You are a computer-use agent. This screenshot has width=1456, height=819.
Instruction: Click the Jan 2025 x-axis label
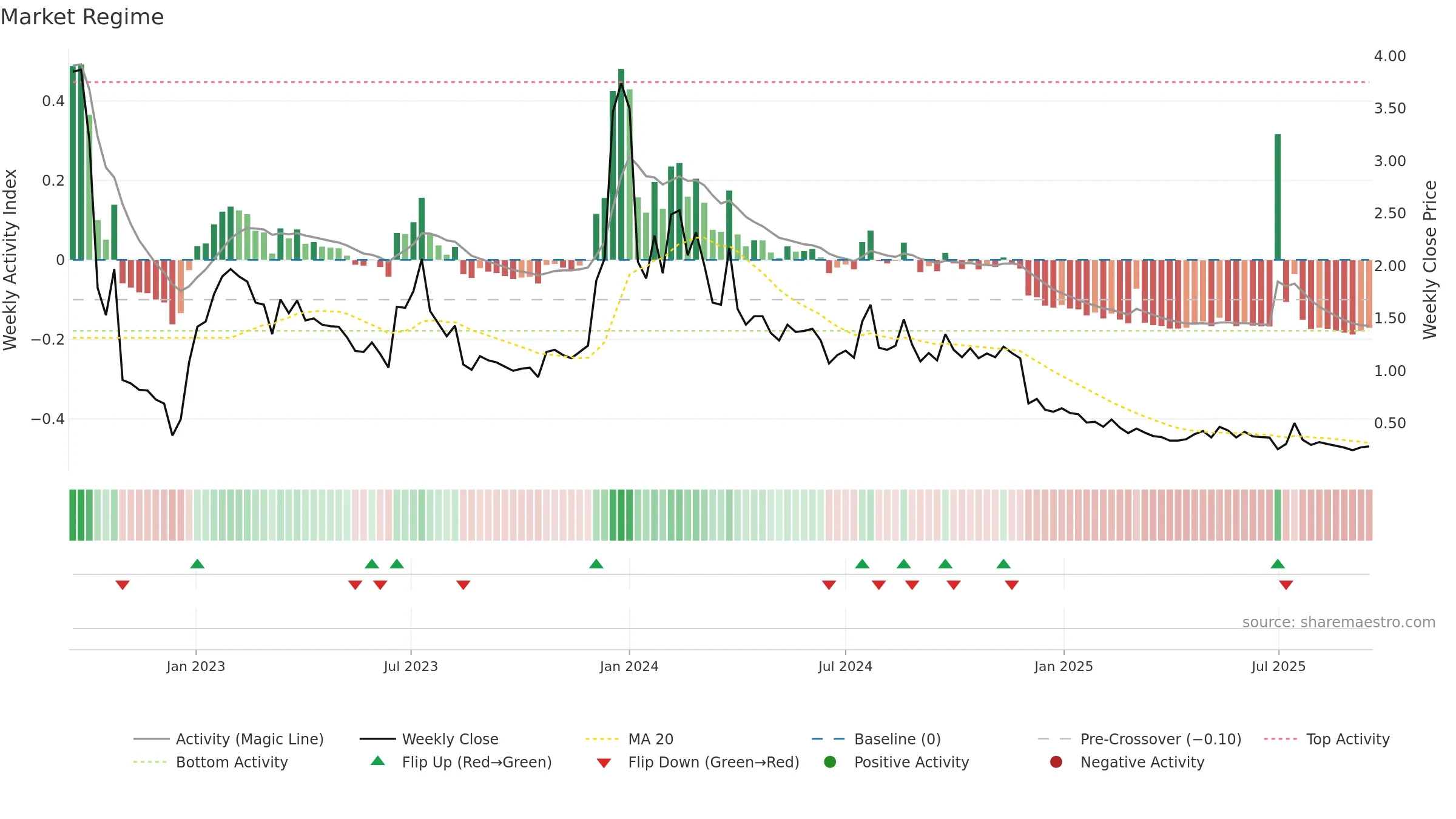coord(1063,666)
